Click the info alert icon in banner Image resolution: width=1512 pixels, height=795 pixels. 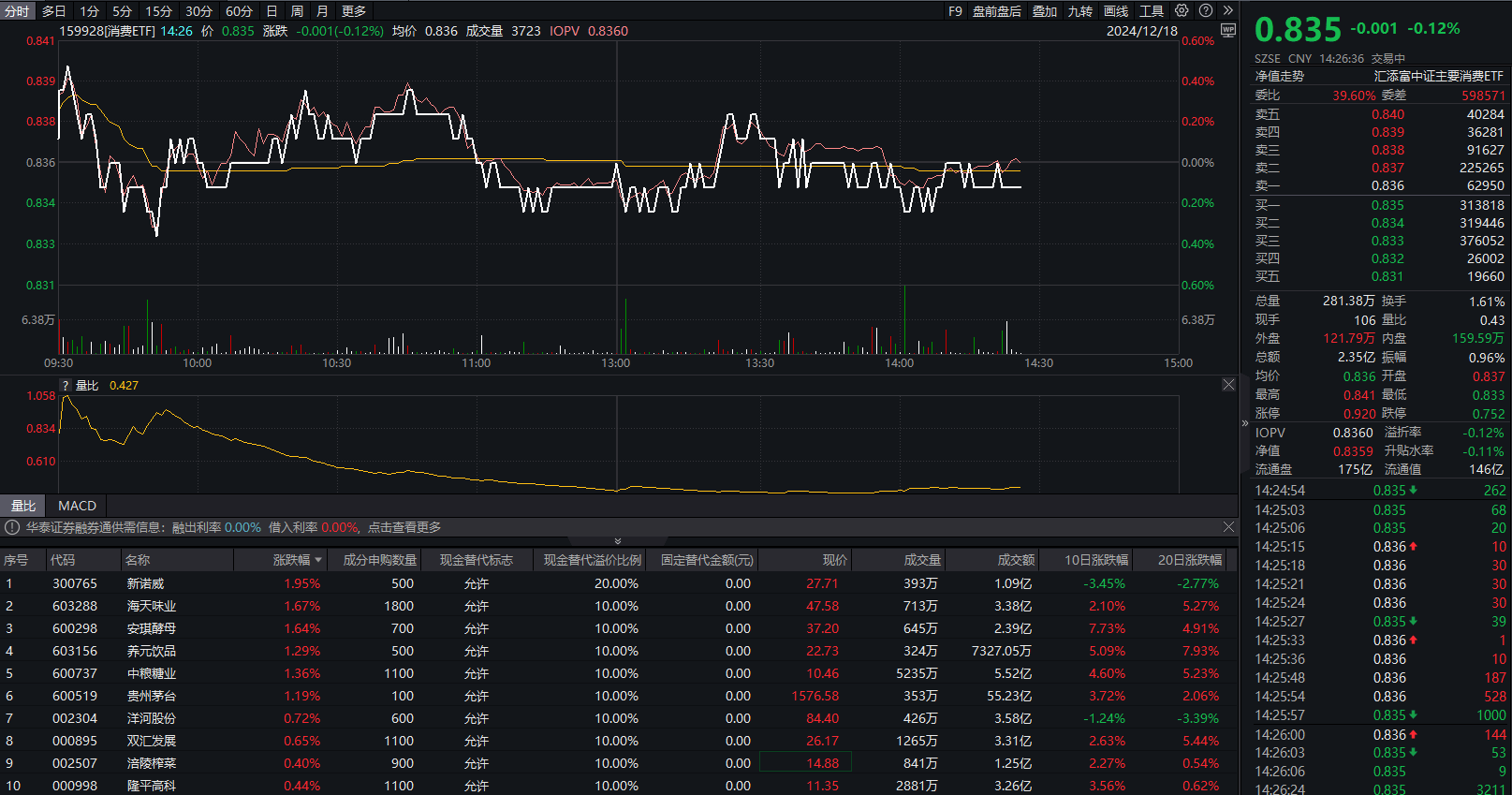(x=13, y=528)
